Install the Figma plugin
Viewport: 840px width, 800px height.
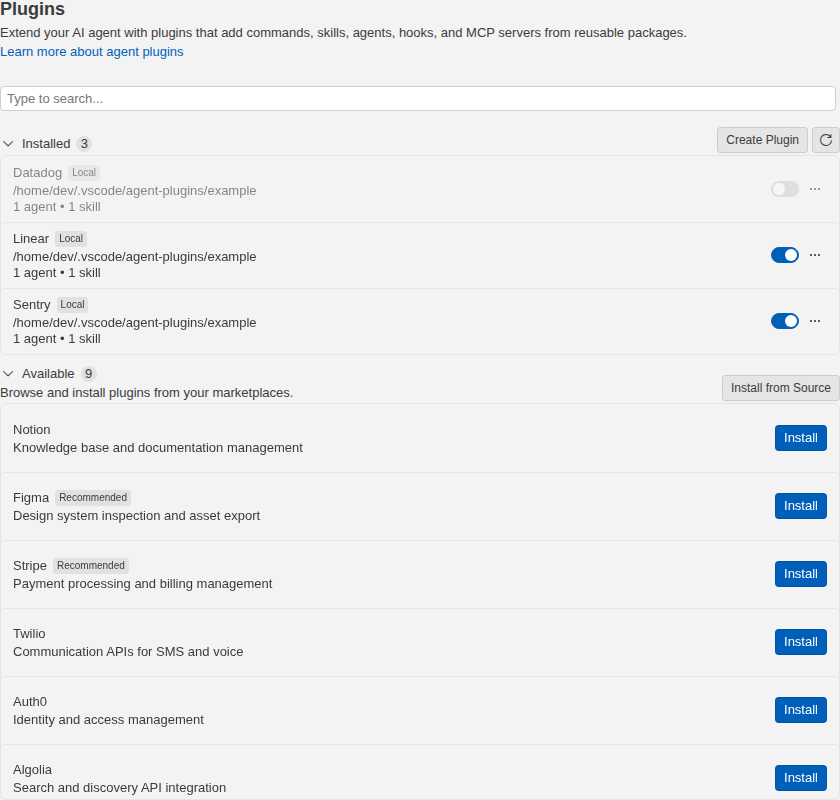point(800,506)
